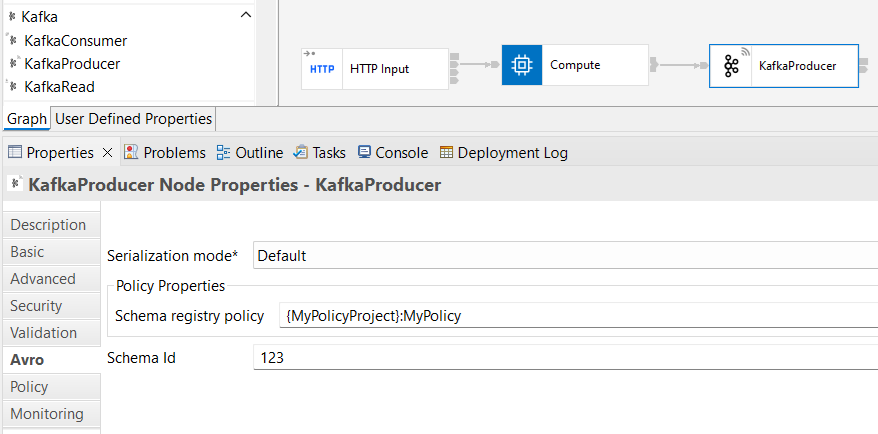Select KafkaConsumer in the palette

(x=76, y=41)
